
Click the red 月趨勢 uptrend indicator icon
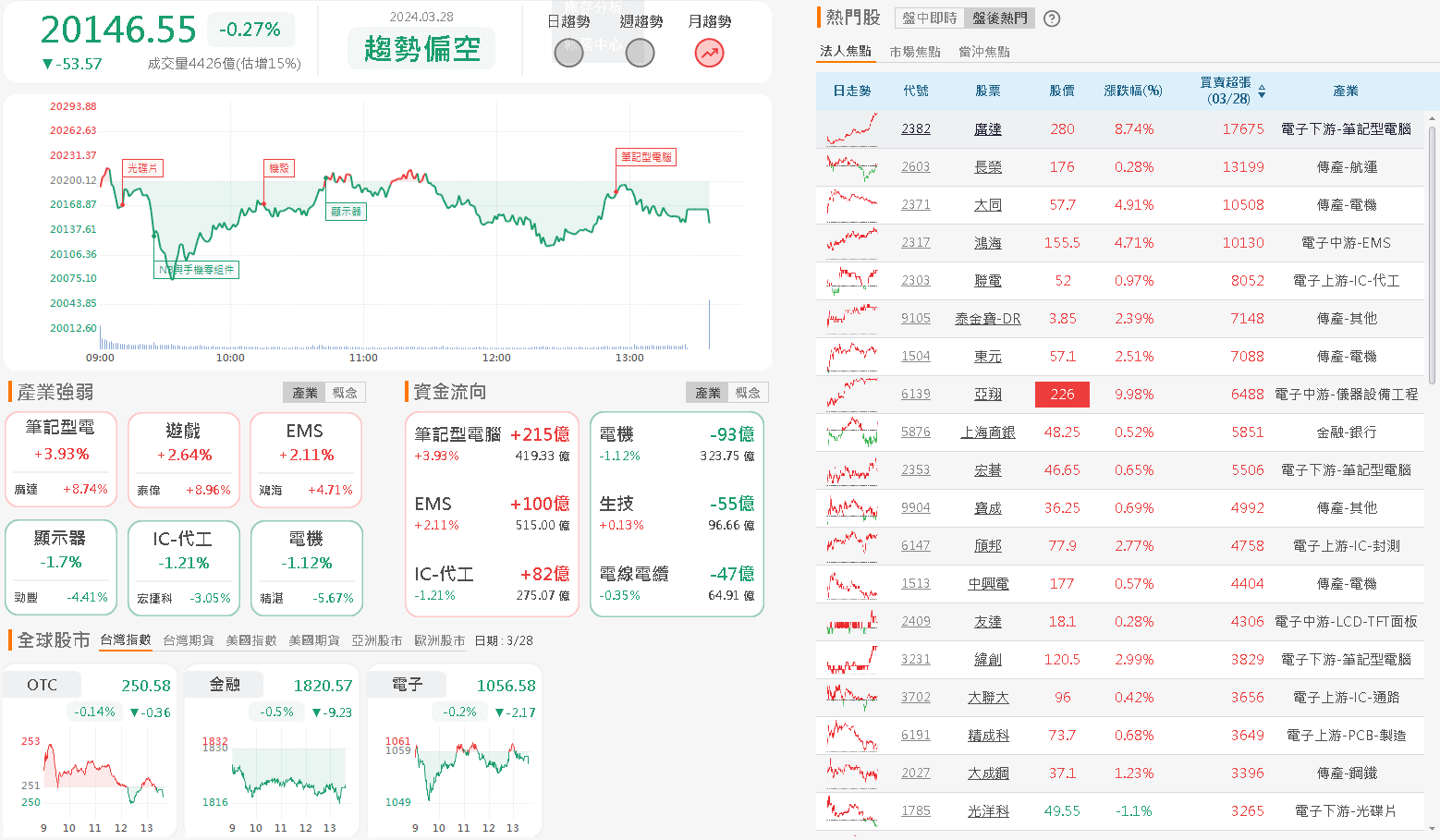(709, 54)
